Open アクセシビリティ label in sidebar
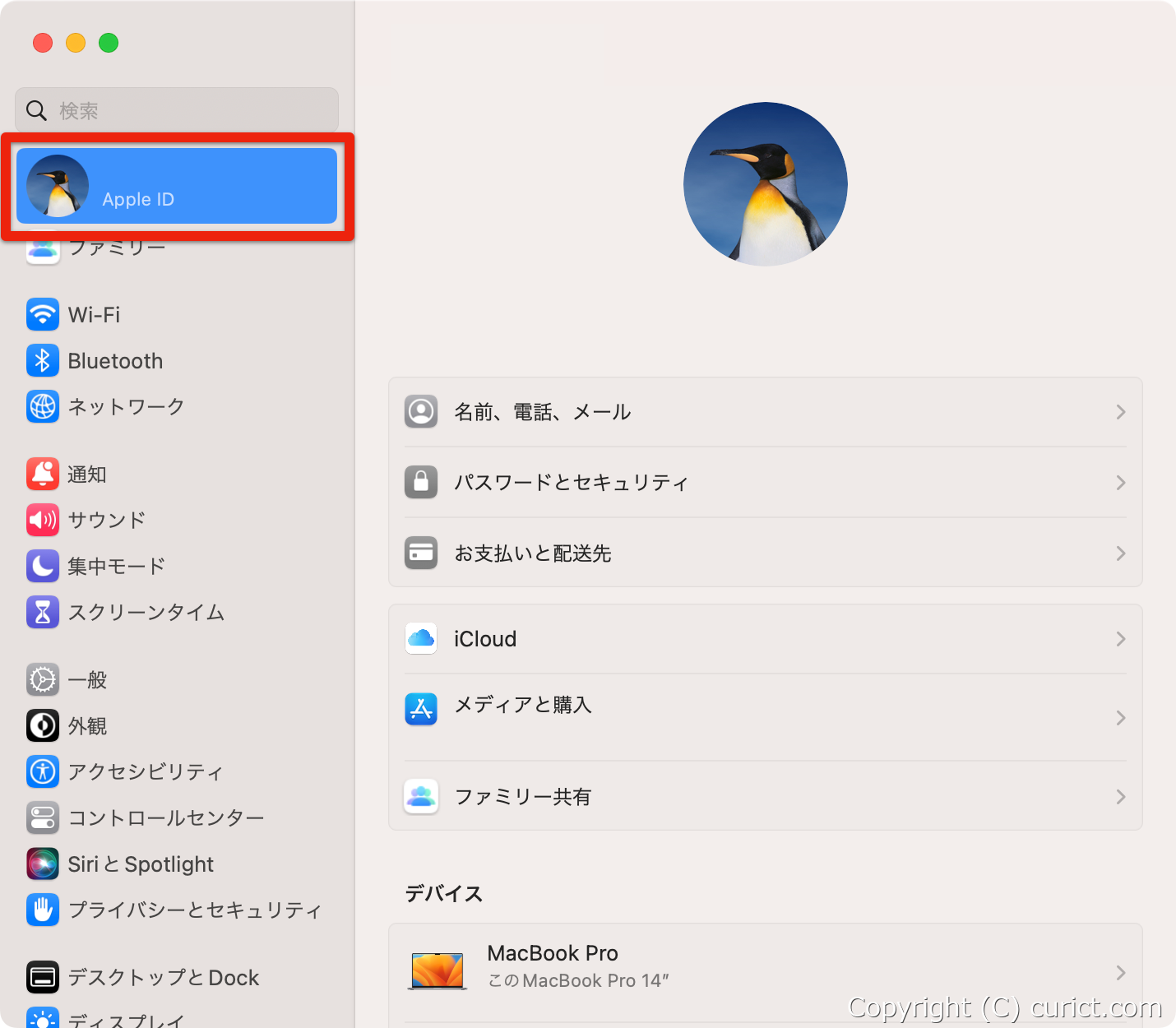1176x1028 pixels. coord(146,771)
